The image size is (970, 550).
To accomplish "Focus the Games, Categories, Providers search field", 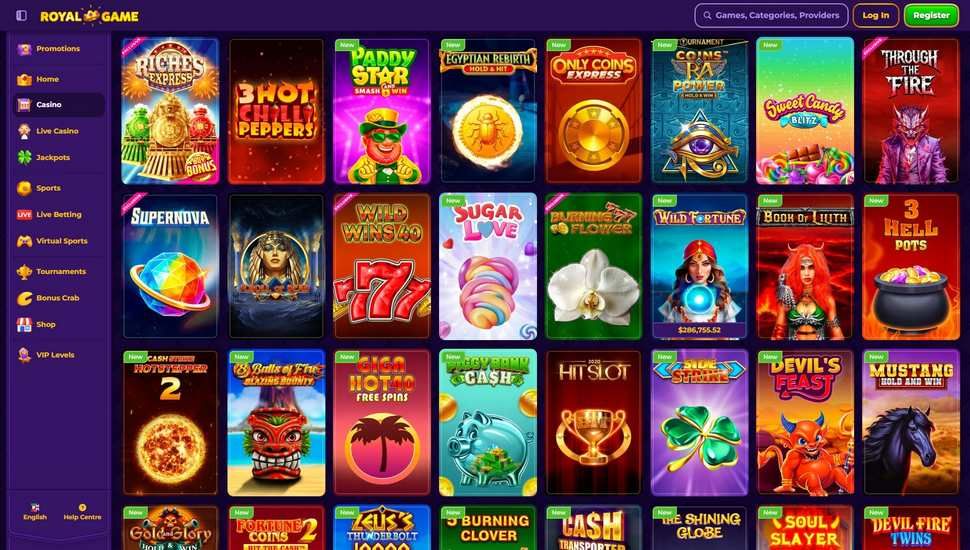I will [x=771, y=15].
